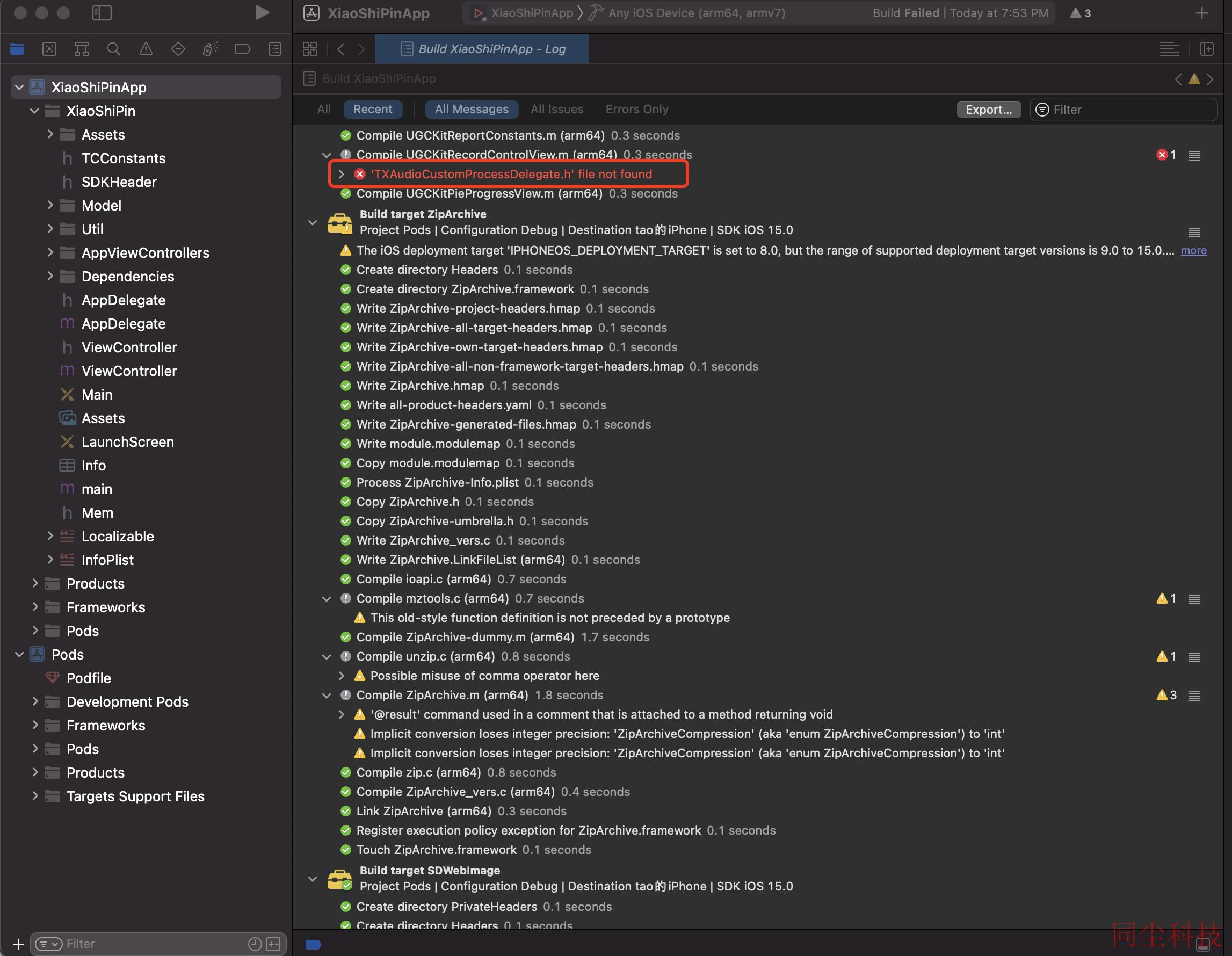
Task: Click the Export... button
Action: point(988,110)
